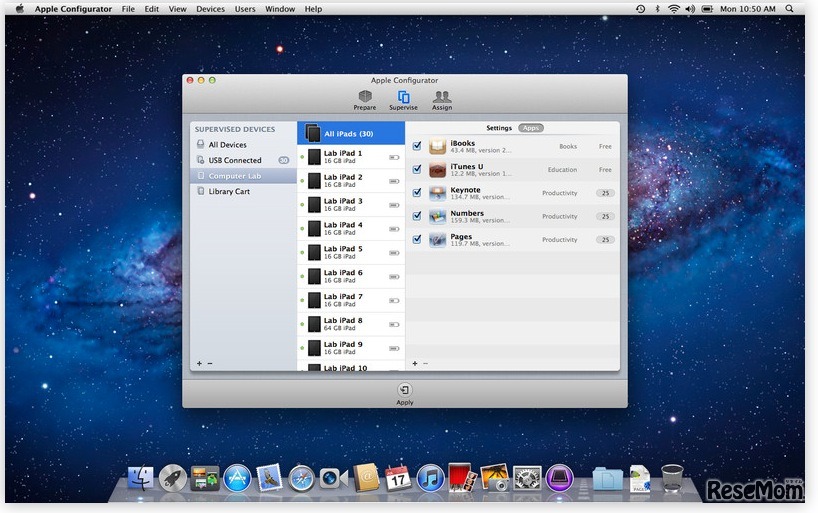Open App Store from the Dock
The width and height of the screenshot is (818, 513).
coord(237,478)
